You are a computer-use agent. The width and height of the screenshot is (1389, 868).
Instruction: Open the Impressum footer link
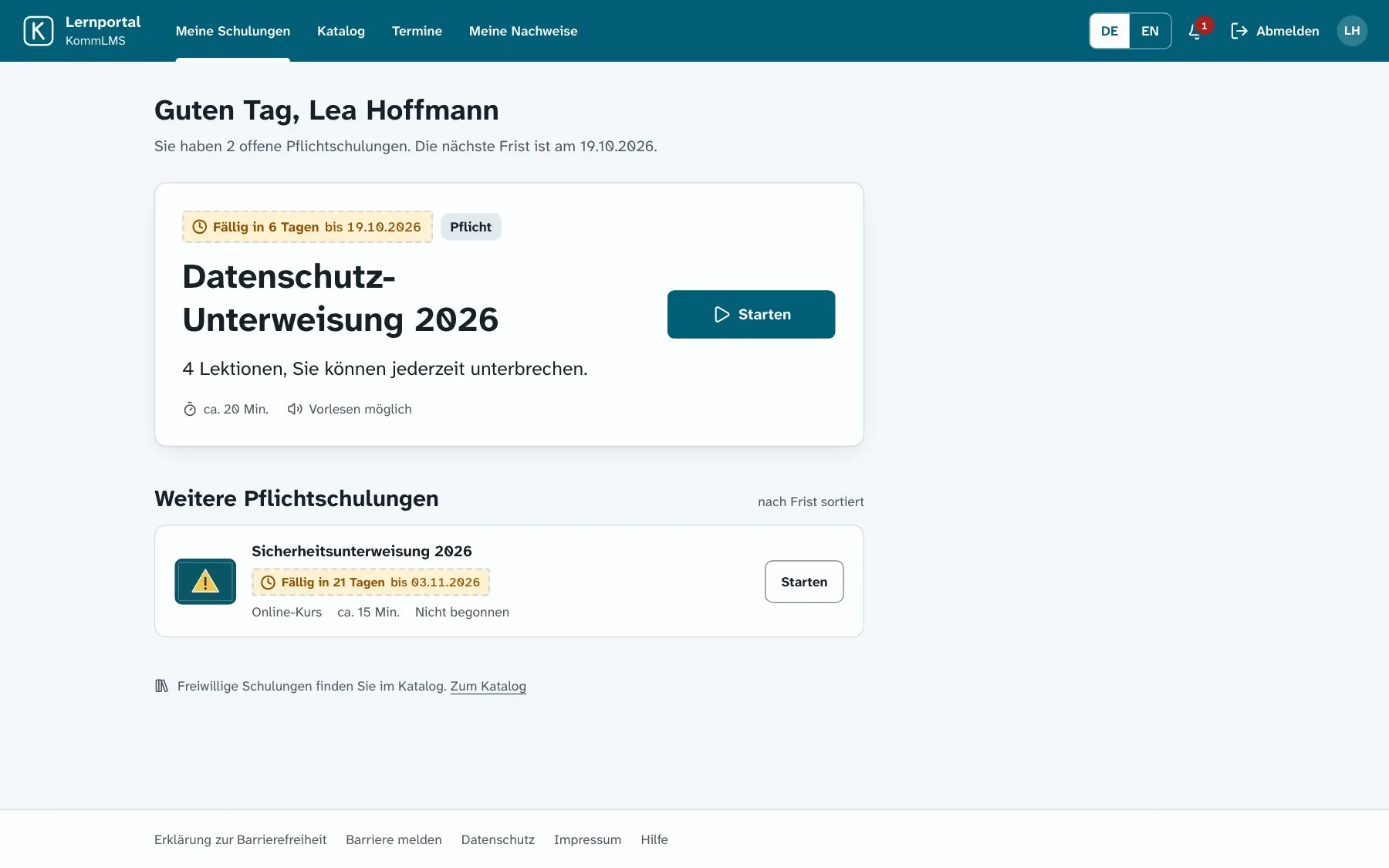587,839
